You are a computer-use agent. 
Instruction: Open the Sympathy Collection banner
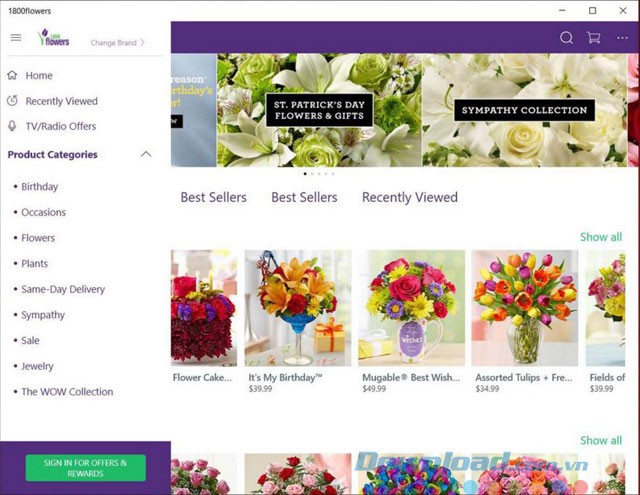coord(523,110)
